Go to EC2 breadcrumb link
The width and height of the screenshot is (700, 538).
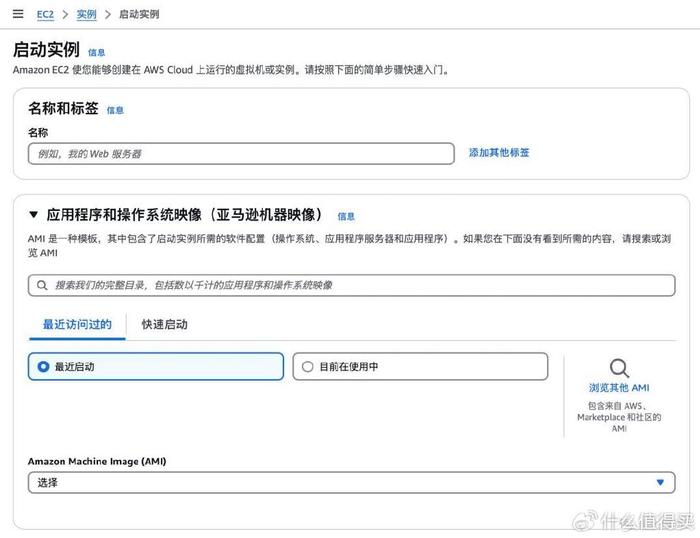(45, 14)
